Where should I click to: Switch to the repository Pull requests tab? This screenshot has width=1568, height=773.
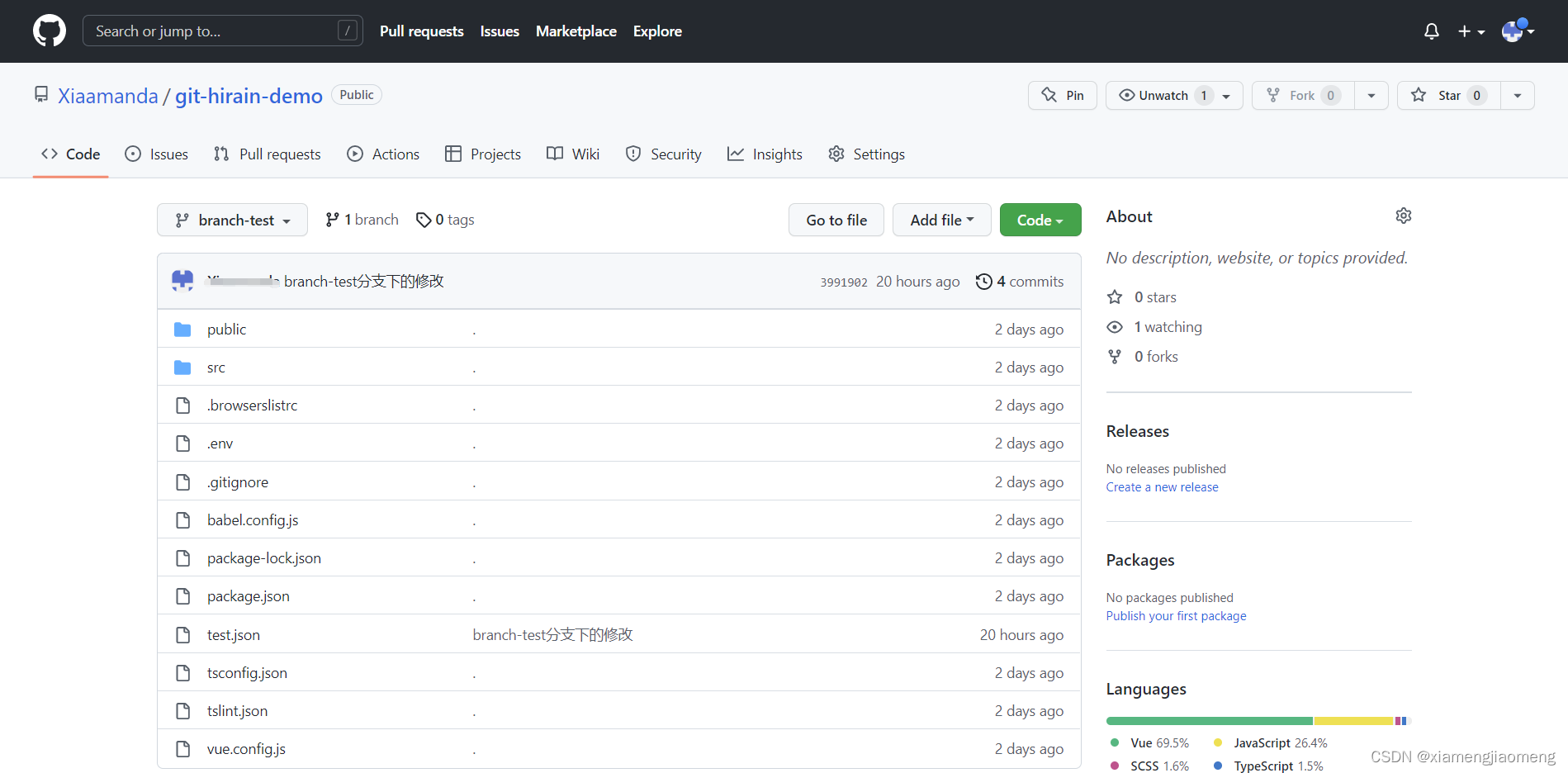click(268, 154)
